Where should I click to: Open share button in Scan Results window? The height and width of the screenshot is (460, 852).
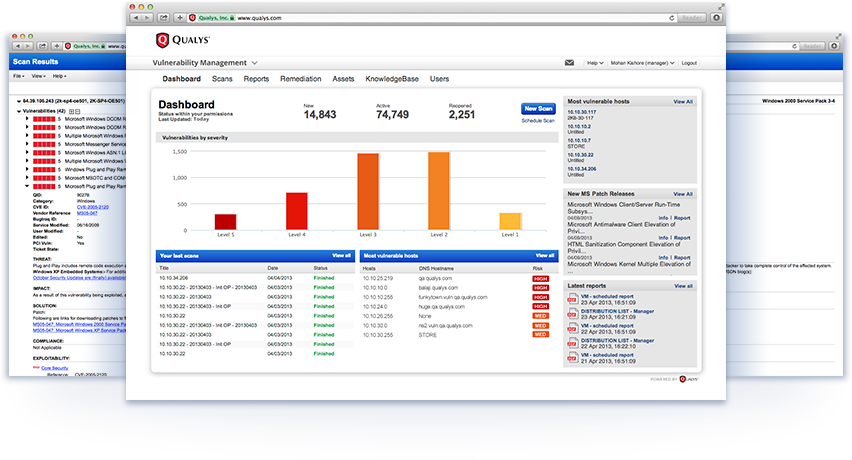43,46
